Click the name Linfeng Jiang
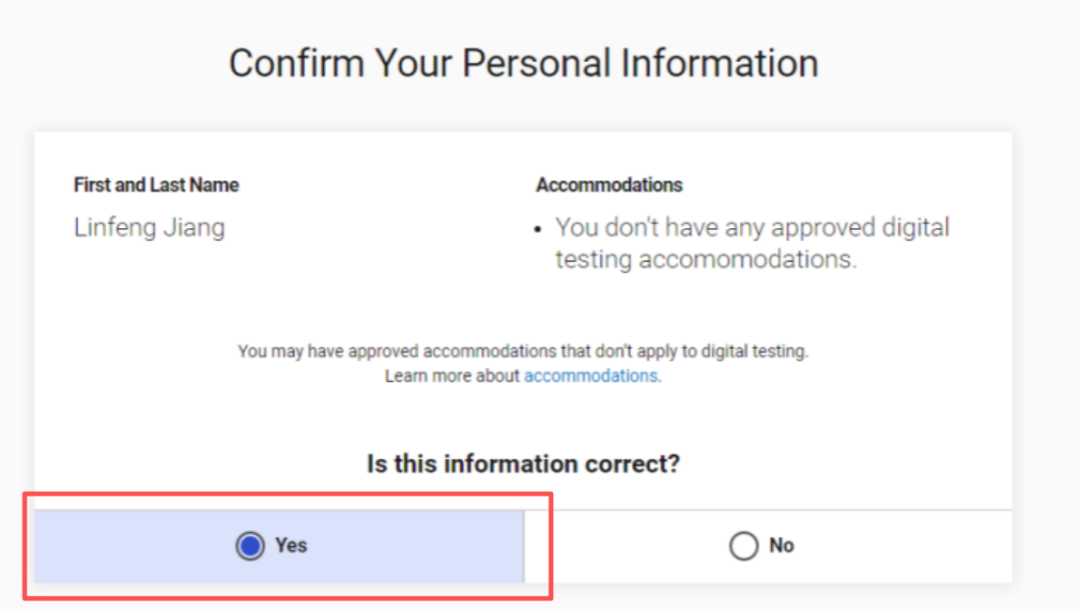The height and width of the screenshot is (609, 1080). [x=149, y=228]
